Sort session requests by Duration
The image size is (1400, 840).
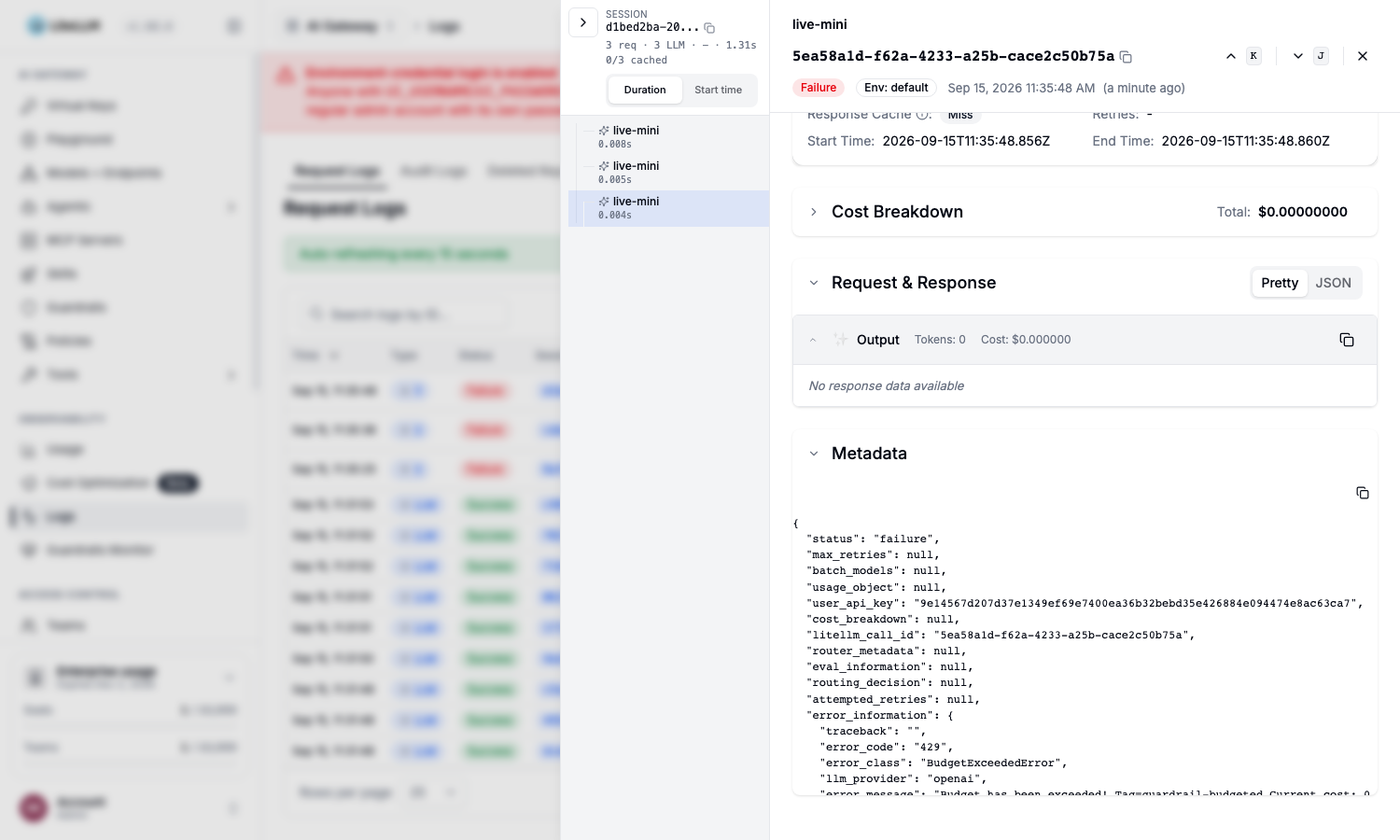645,90
